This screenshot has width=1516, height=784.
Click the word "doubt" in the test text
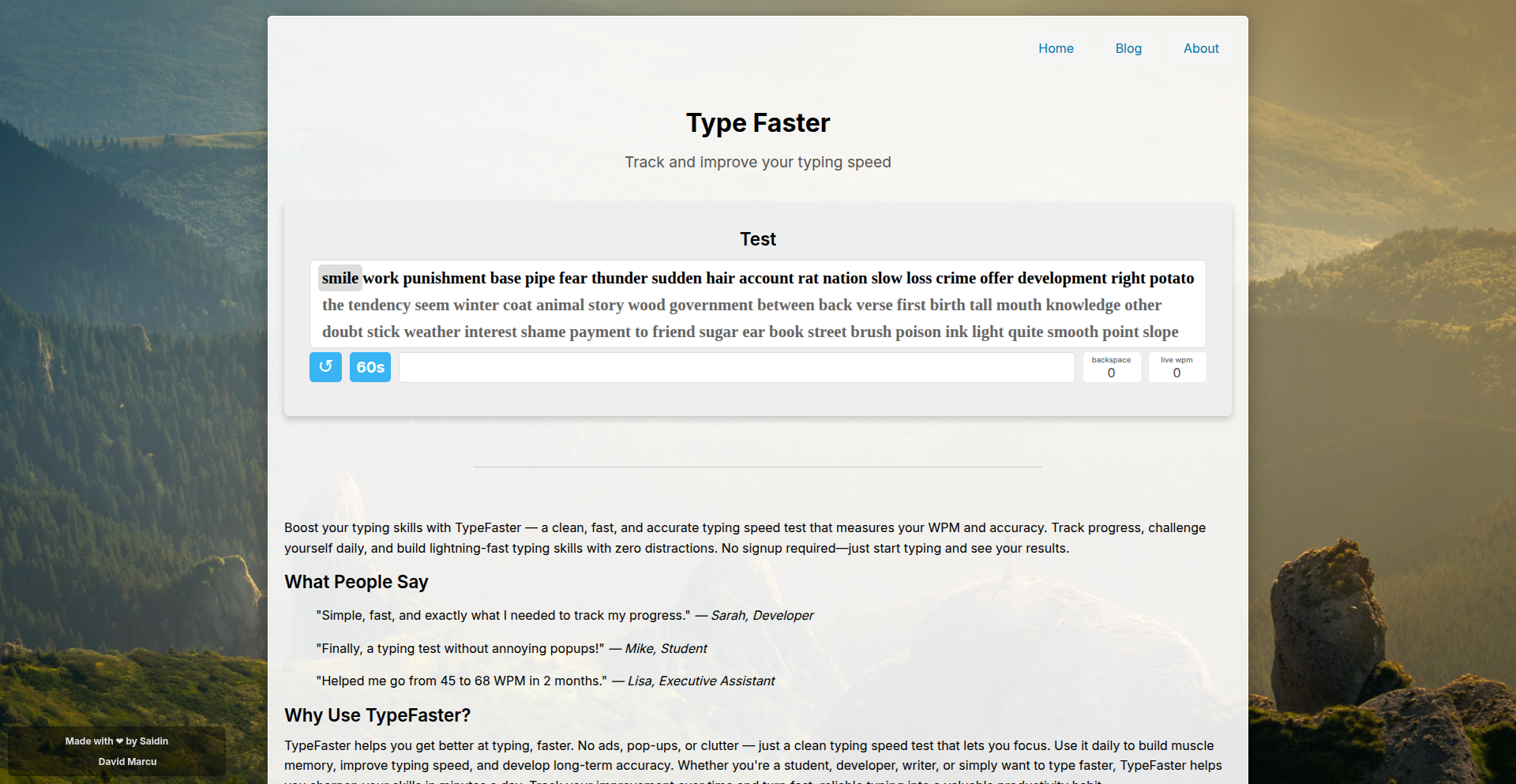[x=343, y=332]
